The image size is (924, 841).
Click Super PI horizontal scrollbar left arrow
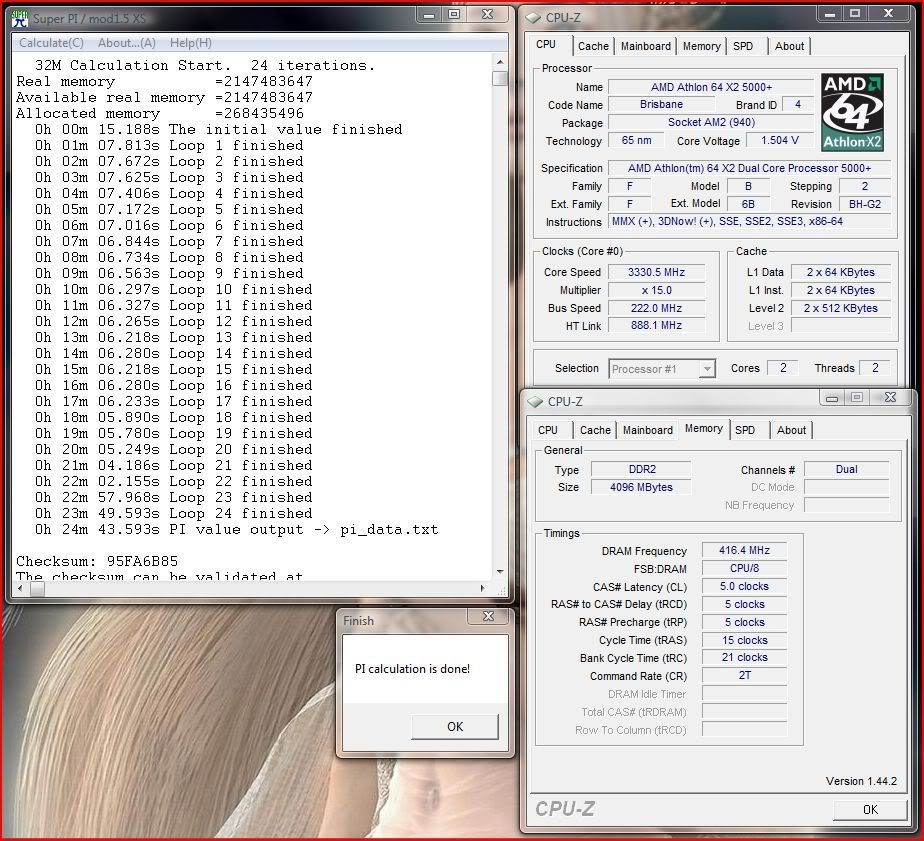click(x=21, y=589)
